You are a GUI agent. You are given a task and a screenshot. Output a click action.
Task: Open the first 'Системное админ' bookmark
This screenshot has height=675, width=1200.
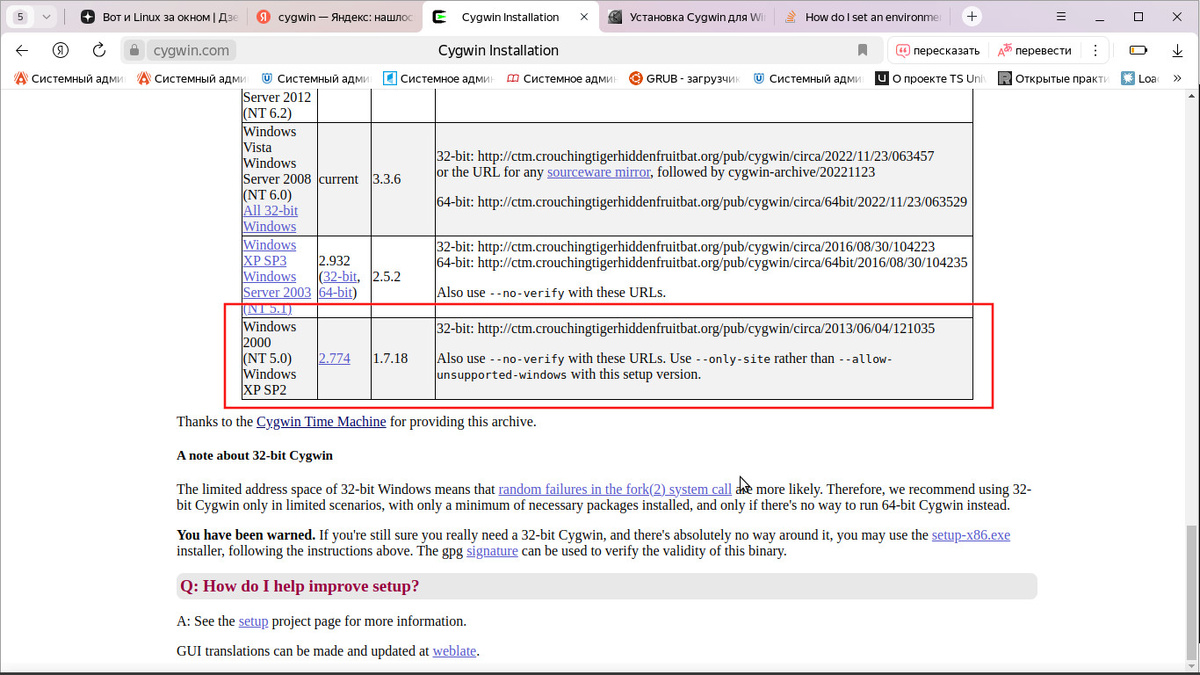click(x=439, y=78)
